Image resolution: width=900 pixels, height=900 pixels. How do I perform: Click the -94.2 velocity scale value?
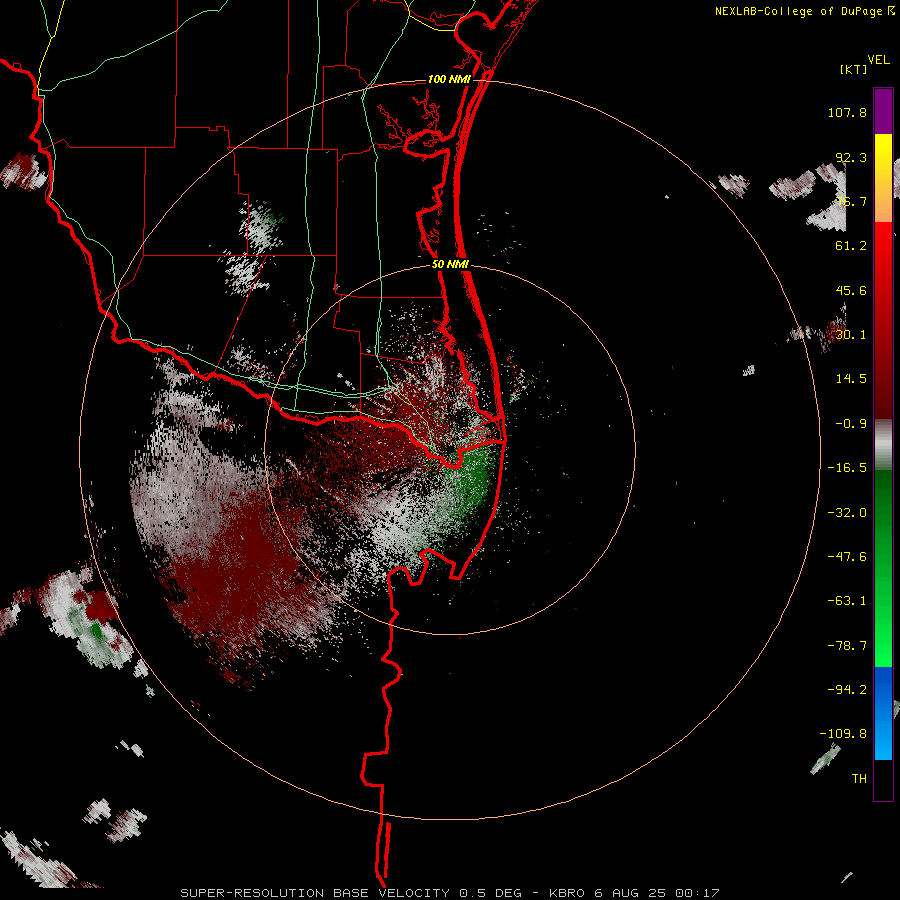coord(847,690)
